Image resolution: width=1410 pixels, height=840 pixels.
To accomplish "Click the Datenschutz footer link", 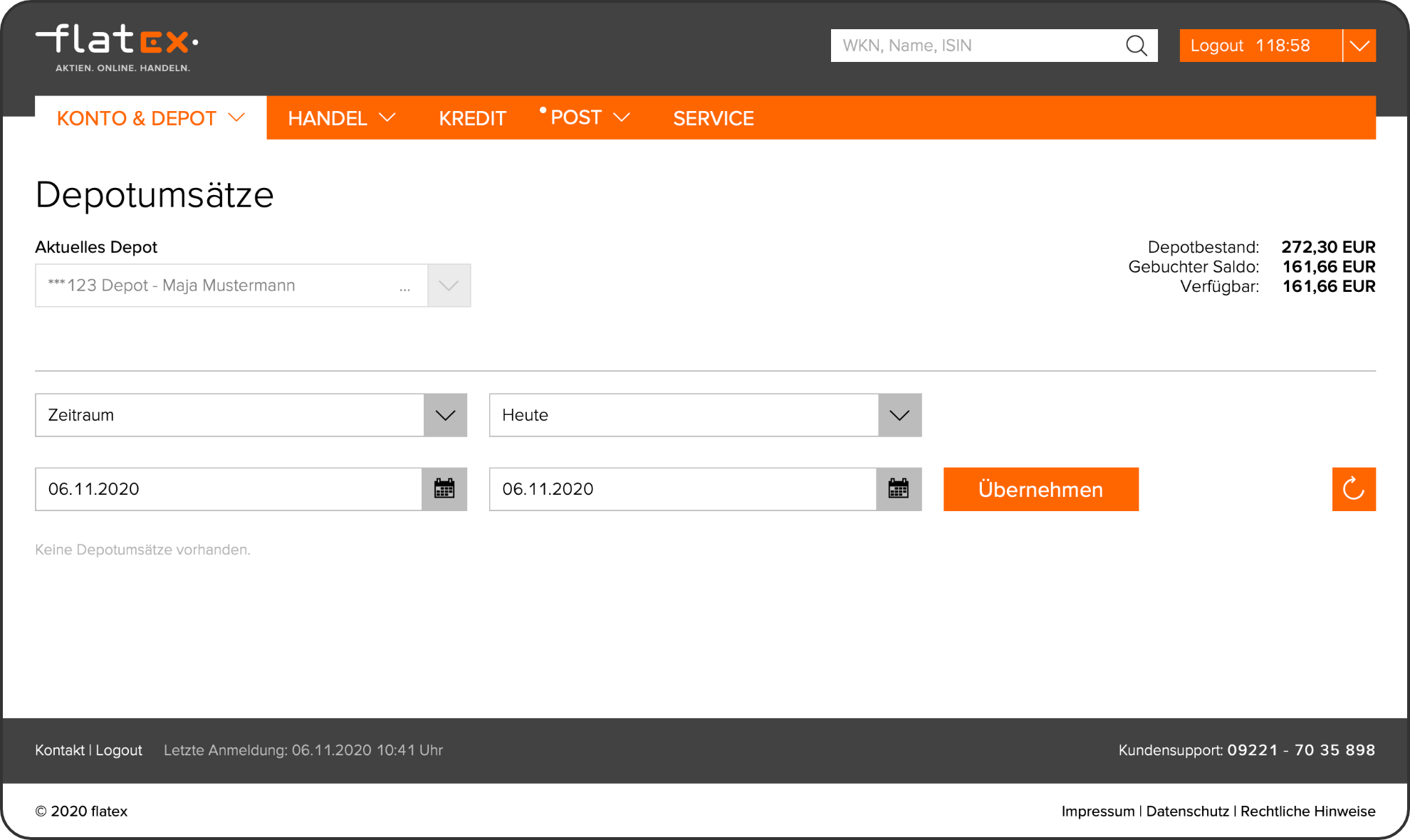I will click(x=1187, y=812).
